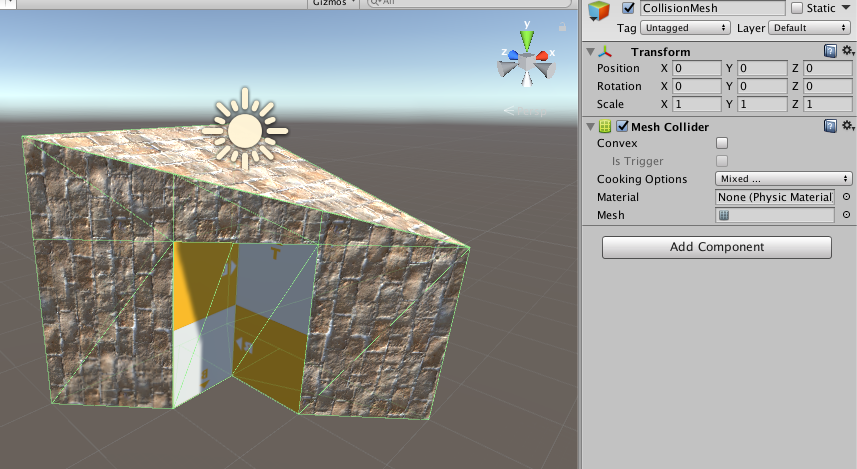Enable the Convex checkbox
Screen dimensions: 857x469
pos(722,143)
